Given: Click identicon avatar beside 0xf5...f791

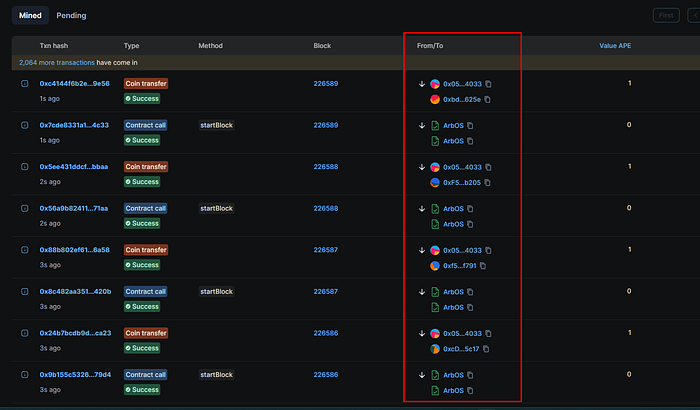Looking at the screenshot, I should [435, 266].
